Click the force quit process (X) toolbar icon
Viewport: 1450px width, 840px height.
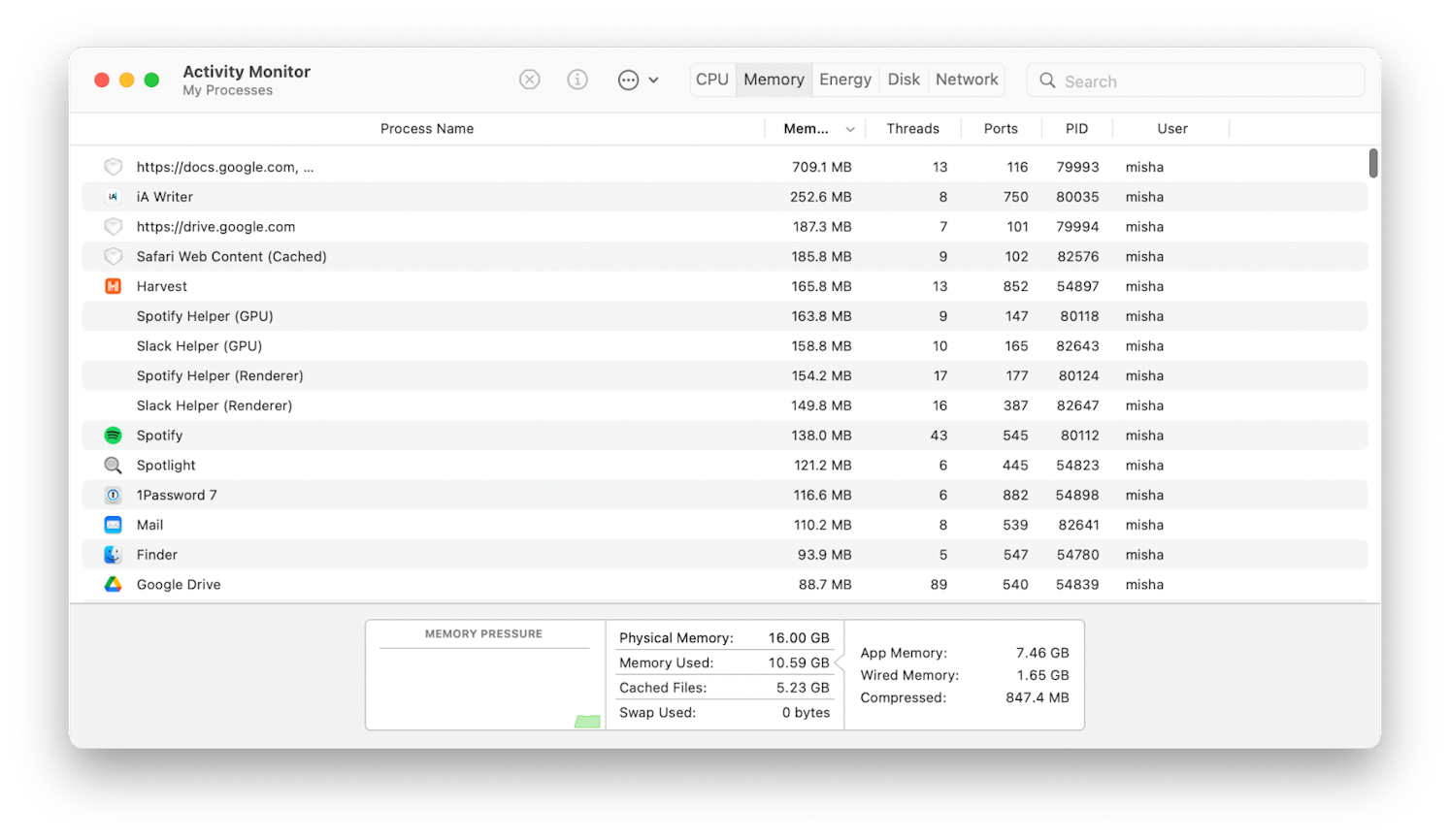[x=529, y=80]
